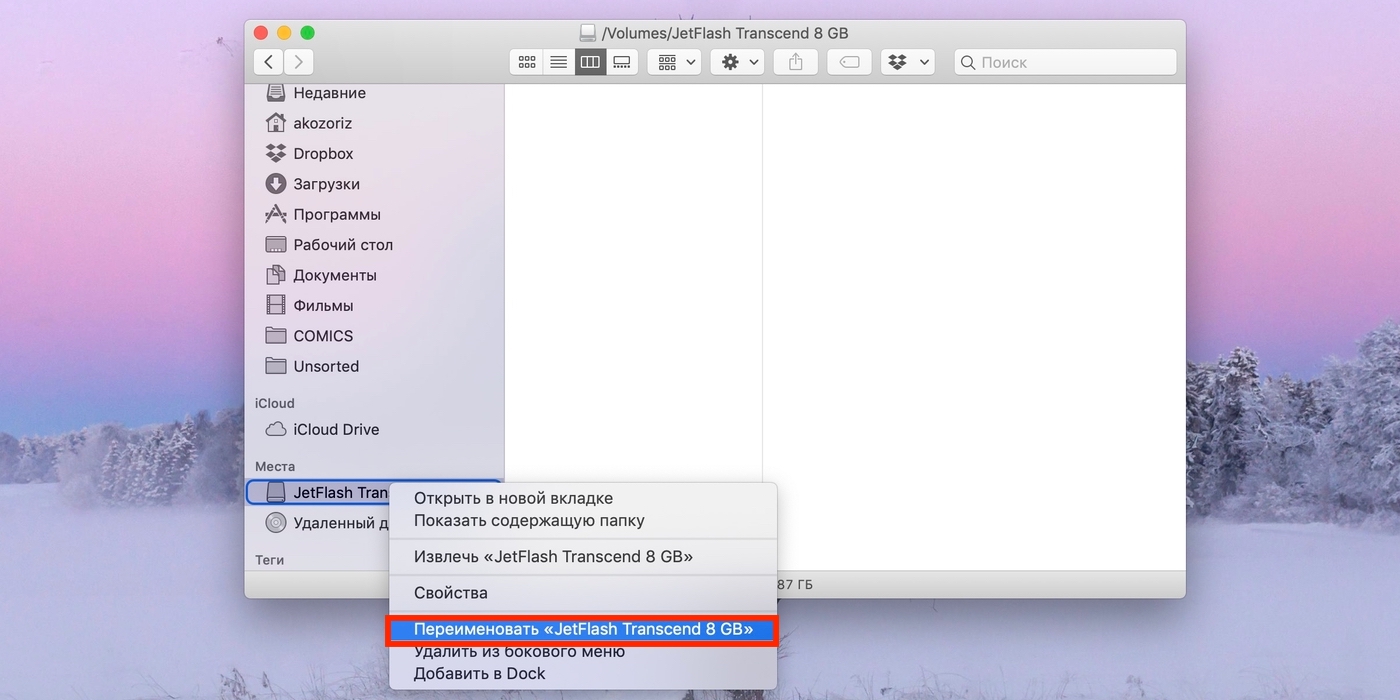
Task: Open Загрузки in the sidebar
Action: (x=374, y=184)
